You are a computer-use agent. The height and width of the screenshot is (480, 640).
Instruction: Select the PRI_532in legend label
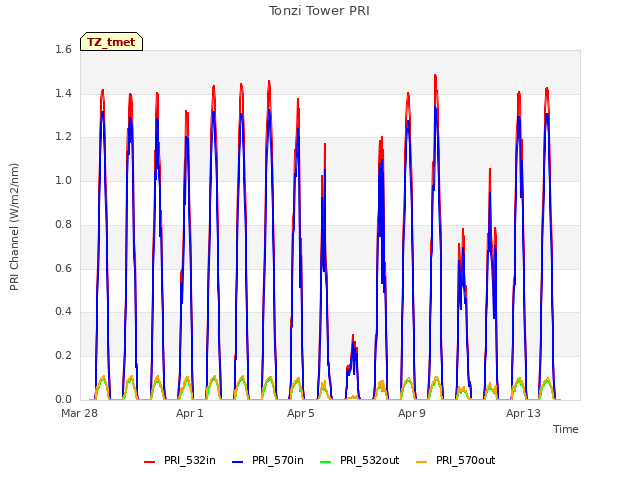click(x=189, y=460)
